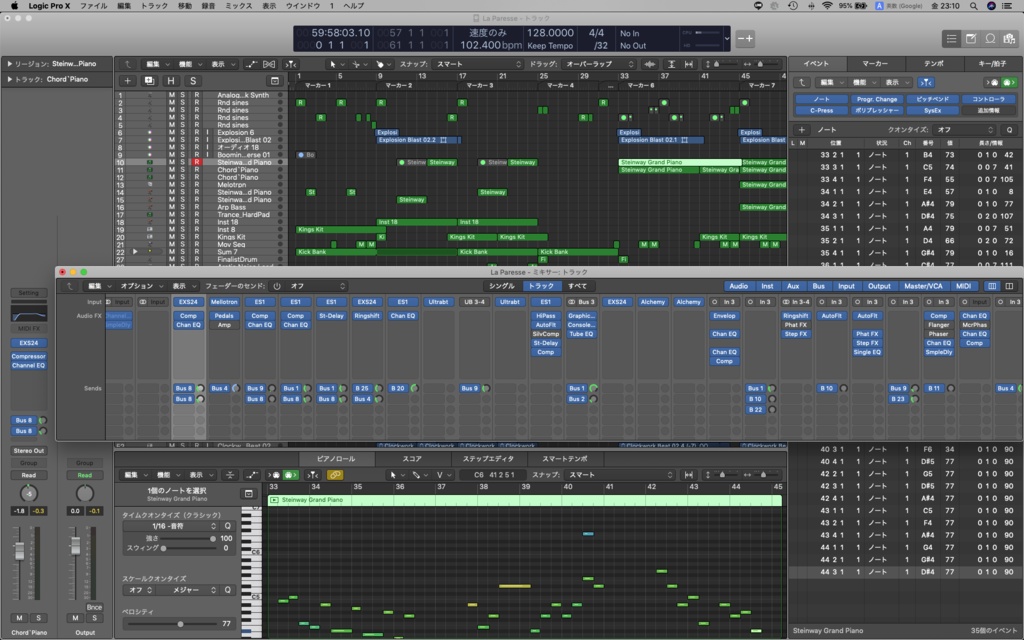Open the ファイル menu
Image resolution: width=1024 pixels, height=640 pixels.
pos(93,6)
